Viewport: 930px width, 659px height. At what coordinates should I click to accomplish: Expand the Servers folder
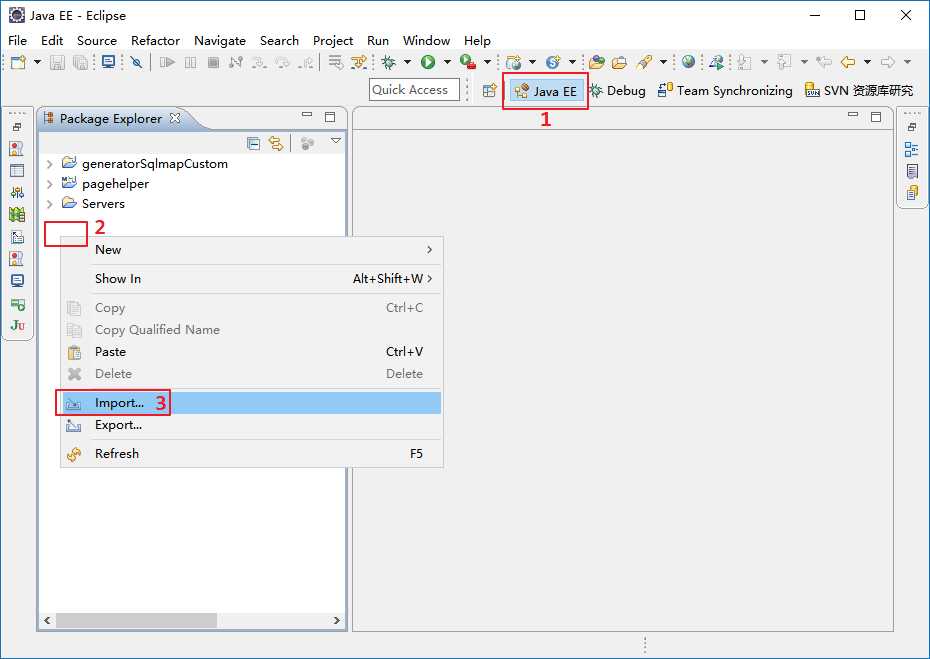(50, 204)
